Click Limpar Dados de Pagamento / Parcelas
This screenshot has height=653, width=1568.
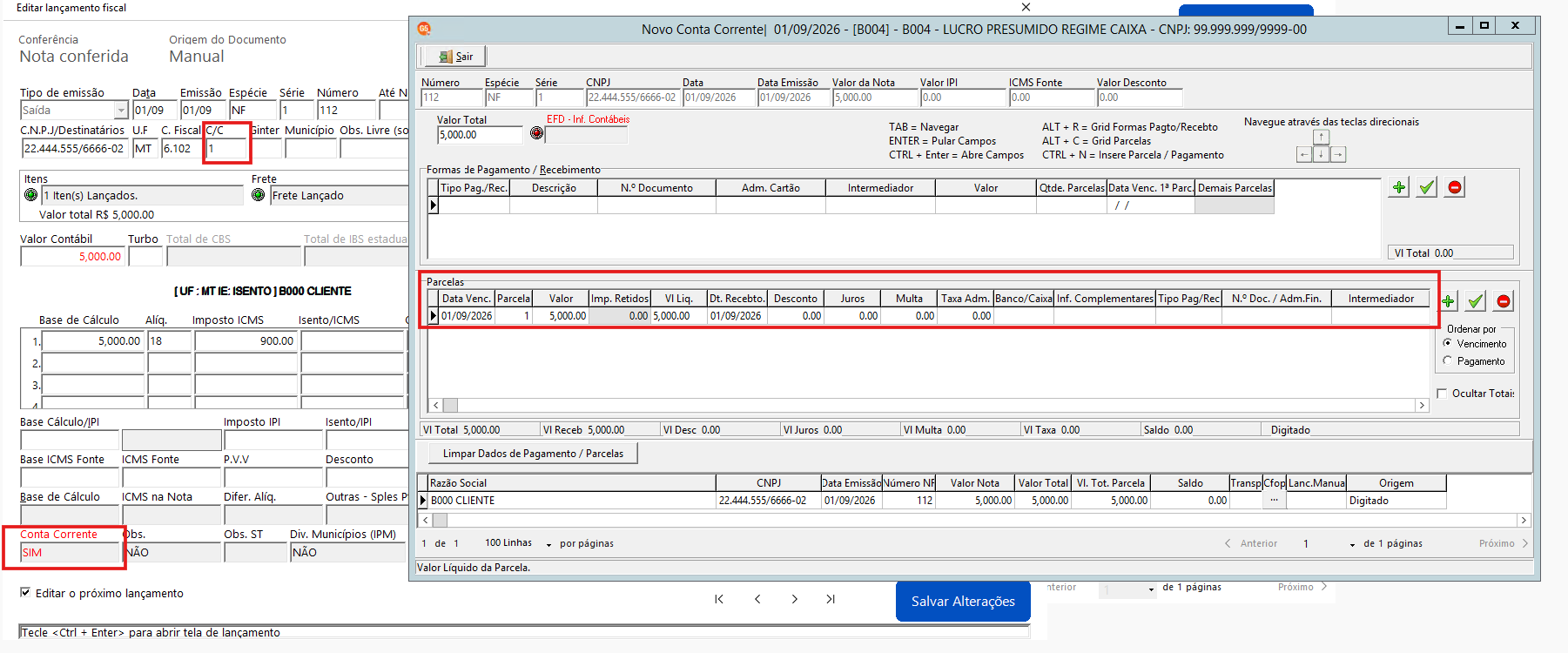click(x=533, y=454)
